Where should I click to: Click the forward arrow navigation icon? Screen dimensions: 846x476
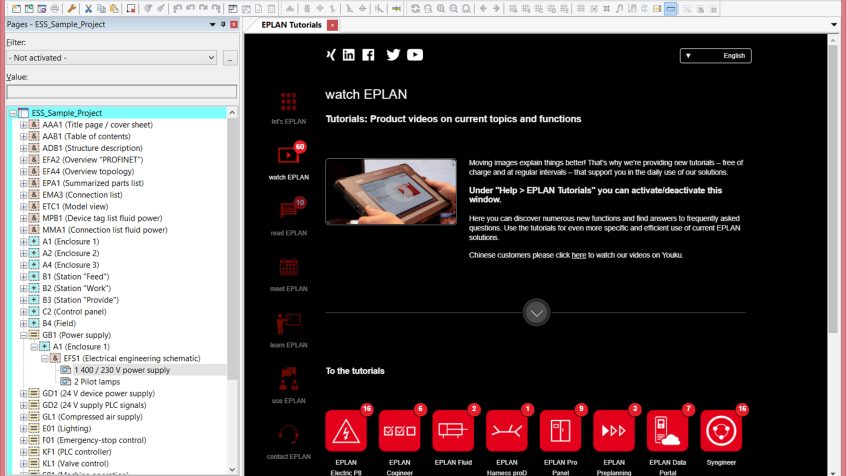tap(496, 9)
